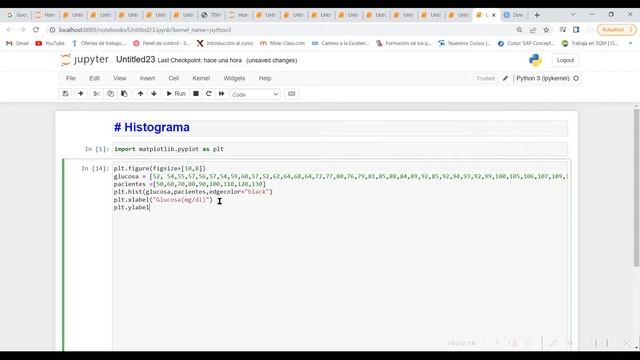Click the import matplotlib code cell
The height and width of the screenshot is (360, 640).
pyautogui.click(x=340, y=149)
